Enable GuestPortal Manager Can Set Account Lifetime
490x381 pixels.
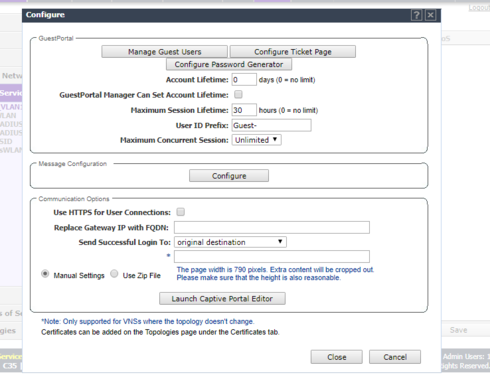tap(238, 95)
